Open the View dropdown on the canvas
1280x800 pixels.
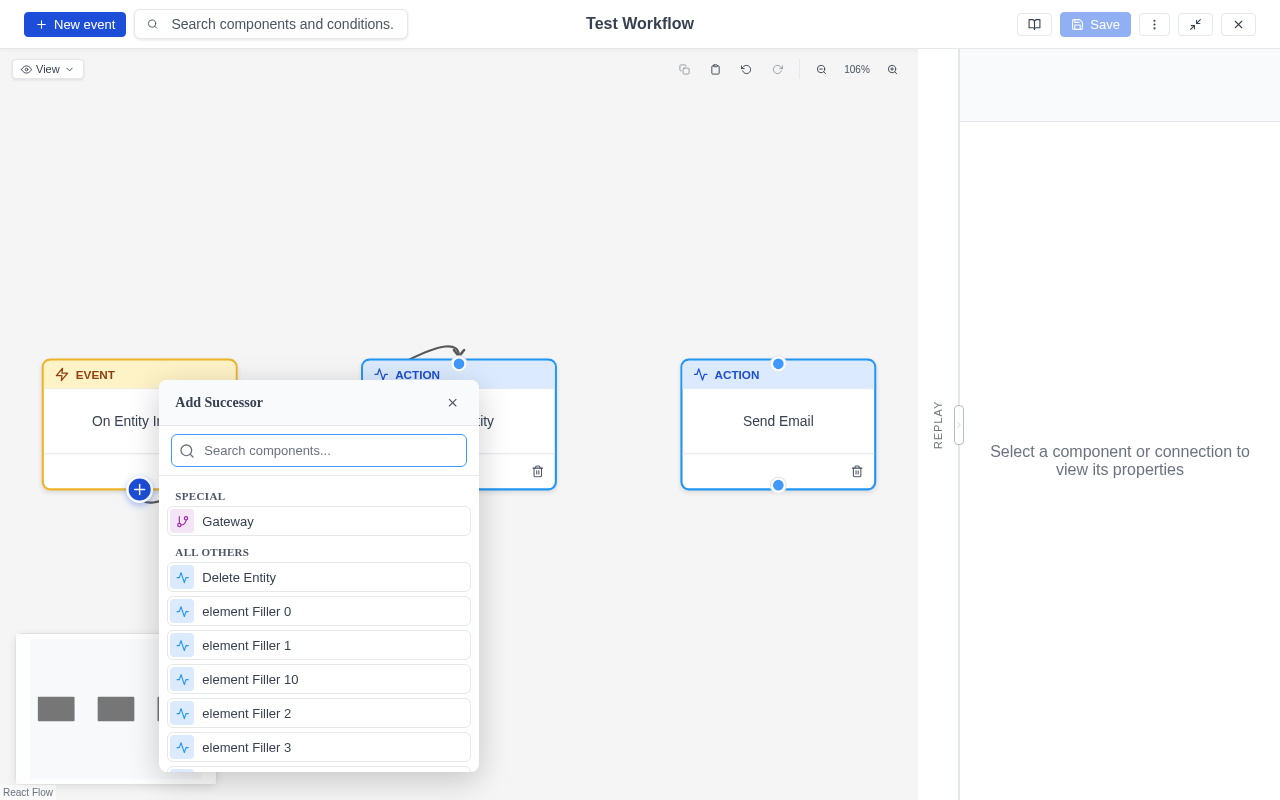pos(47,69)
